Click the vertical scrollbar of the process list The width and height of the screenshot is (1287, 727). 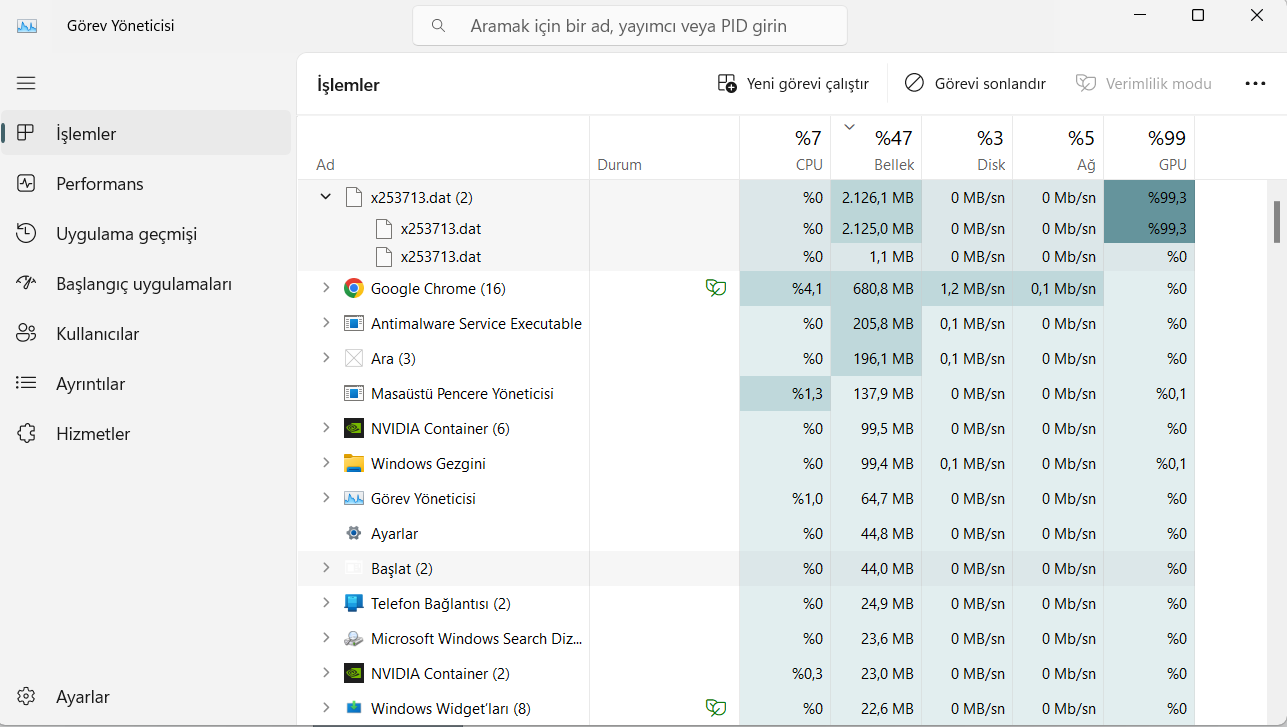tap(1277, 221)
